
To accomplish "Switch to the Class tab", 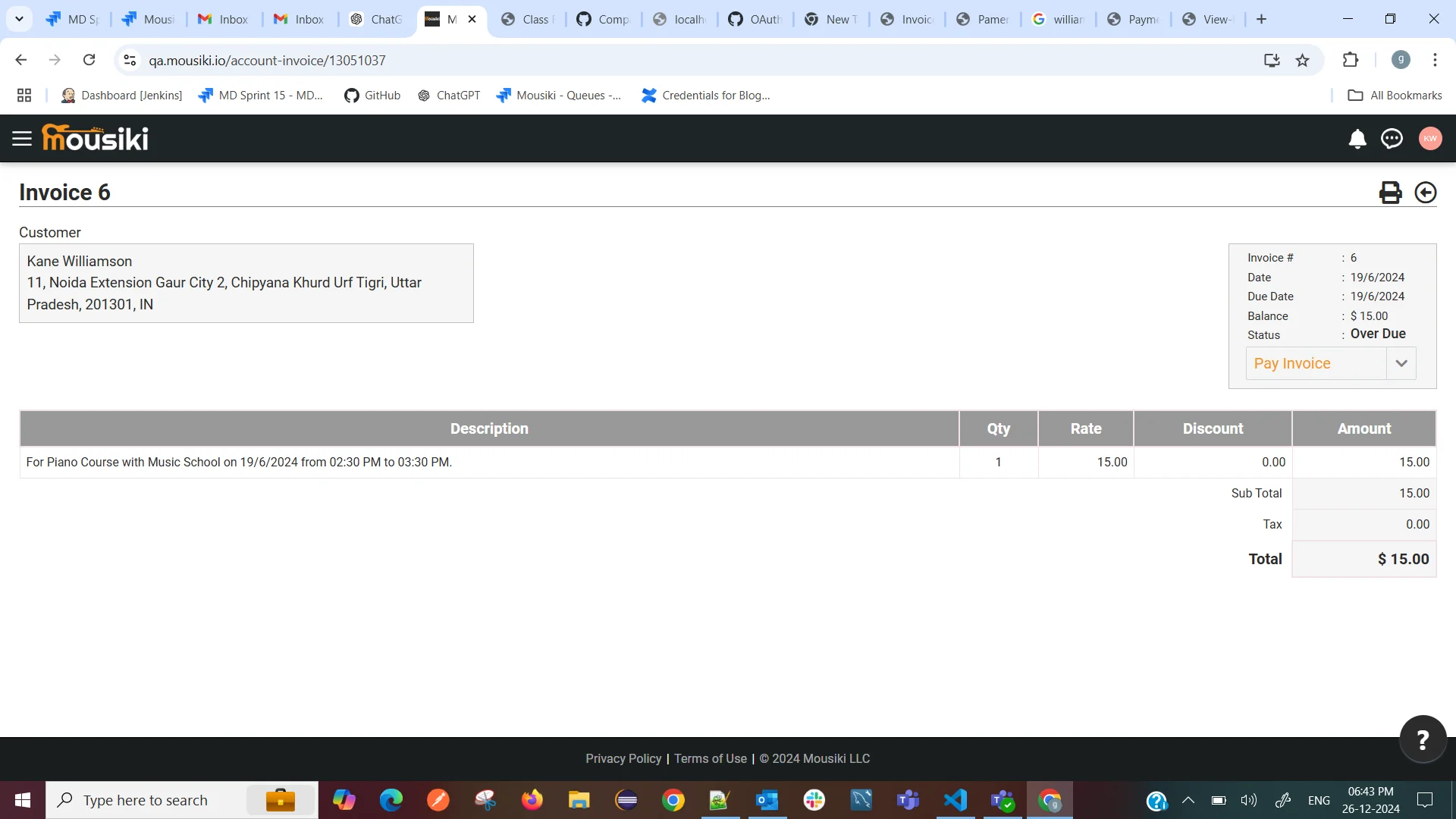I will (x=529, y=20).
